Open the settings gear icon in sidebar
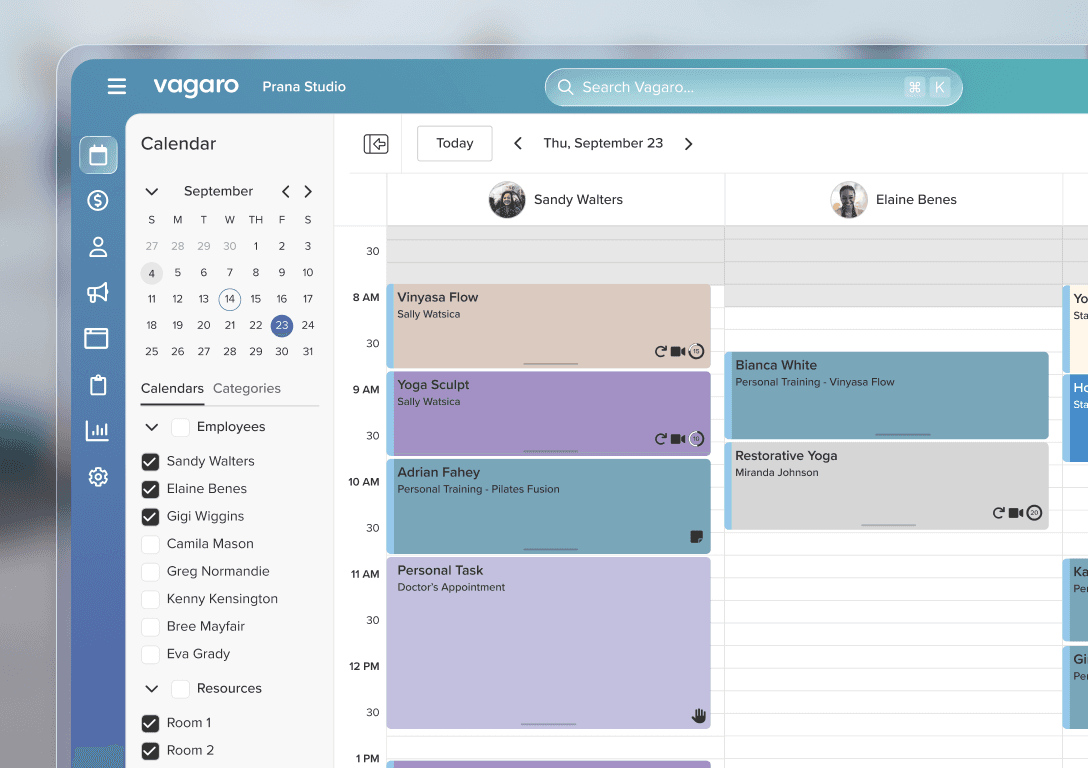This screenshot has width=1088, height=768. tap(98, 477)
